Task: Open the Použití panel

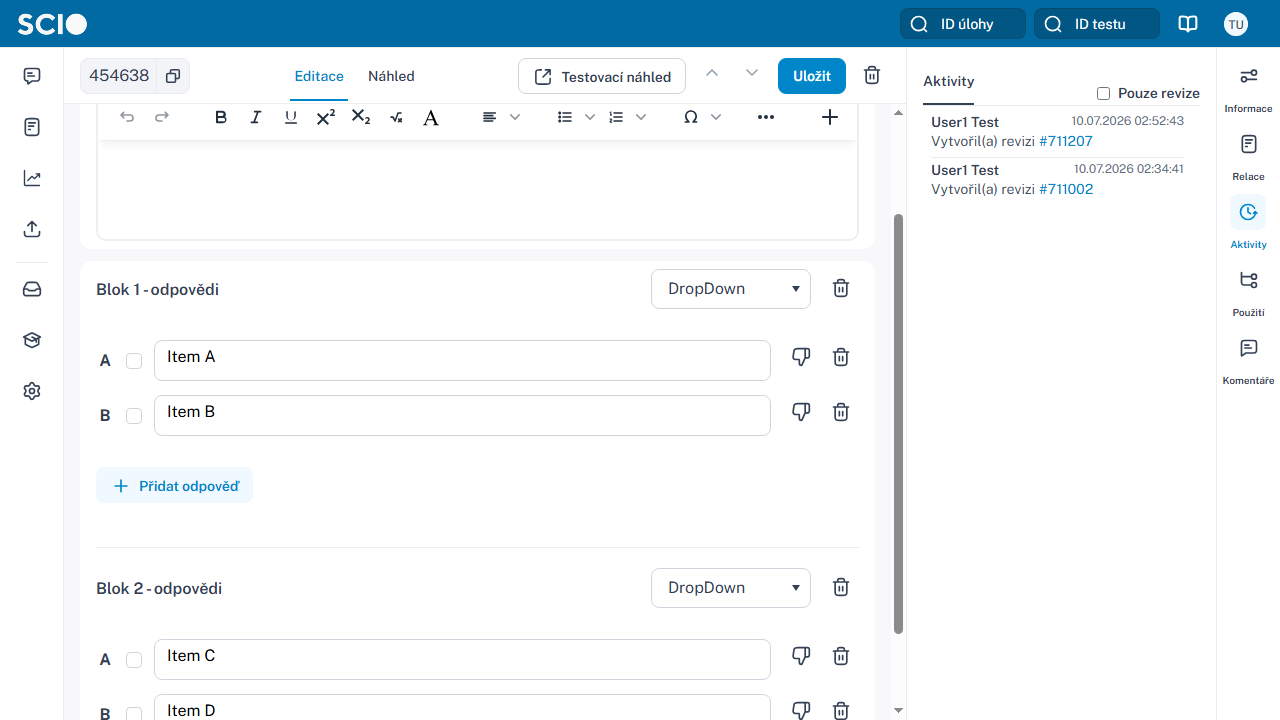Action: 1248,293
